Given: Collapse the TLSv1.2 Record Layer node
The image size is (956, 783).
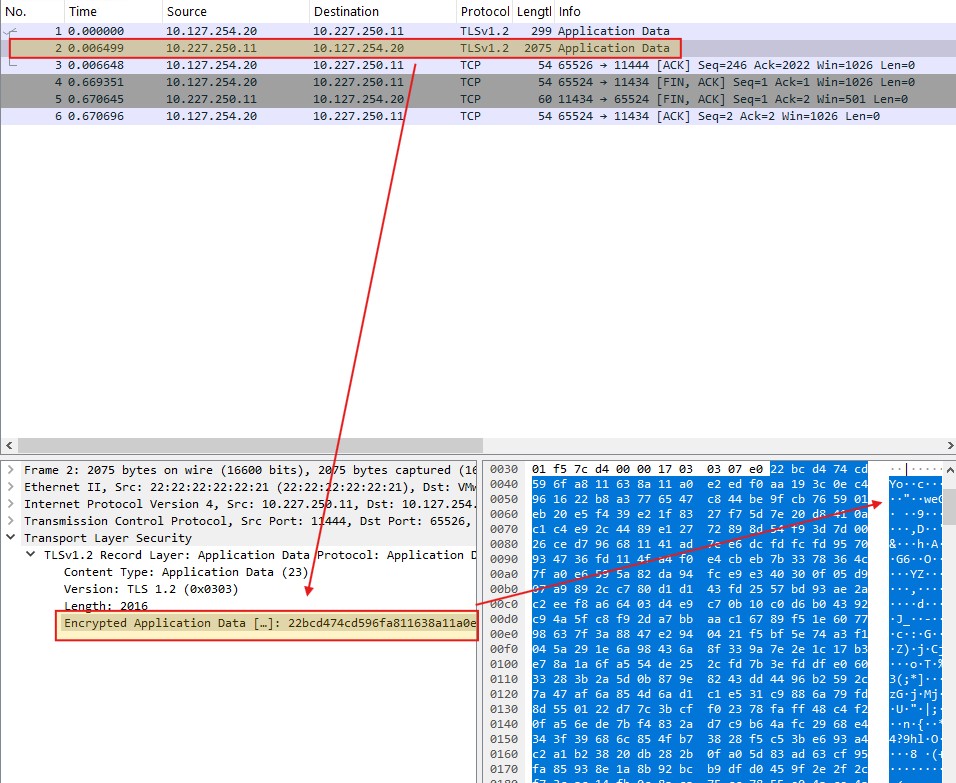Looking at the screenshot, I should tap(30, 555).
